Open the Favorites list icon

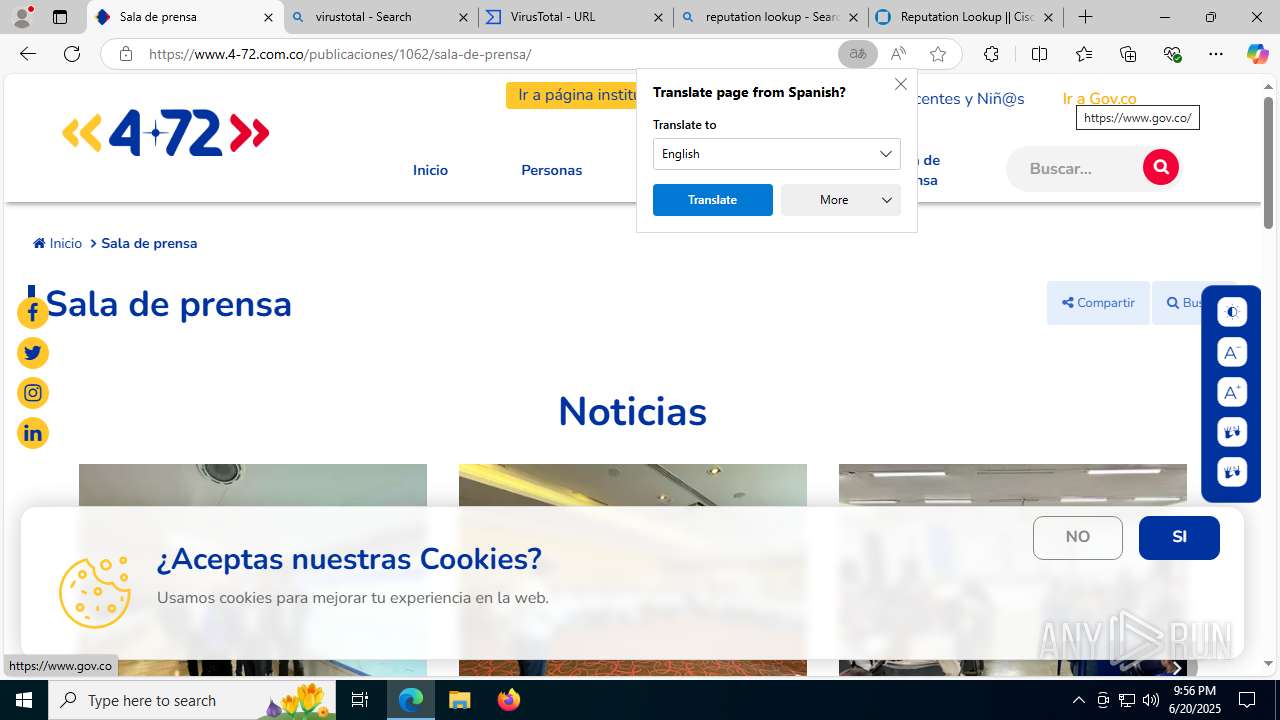click(x=1084, y=54)
